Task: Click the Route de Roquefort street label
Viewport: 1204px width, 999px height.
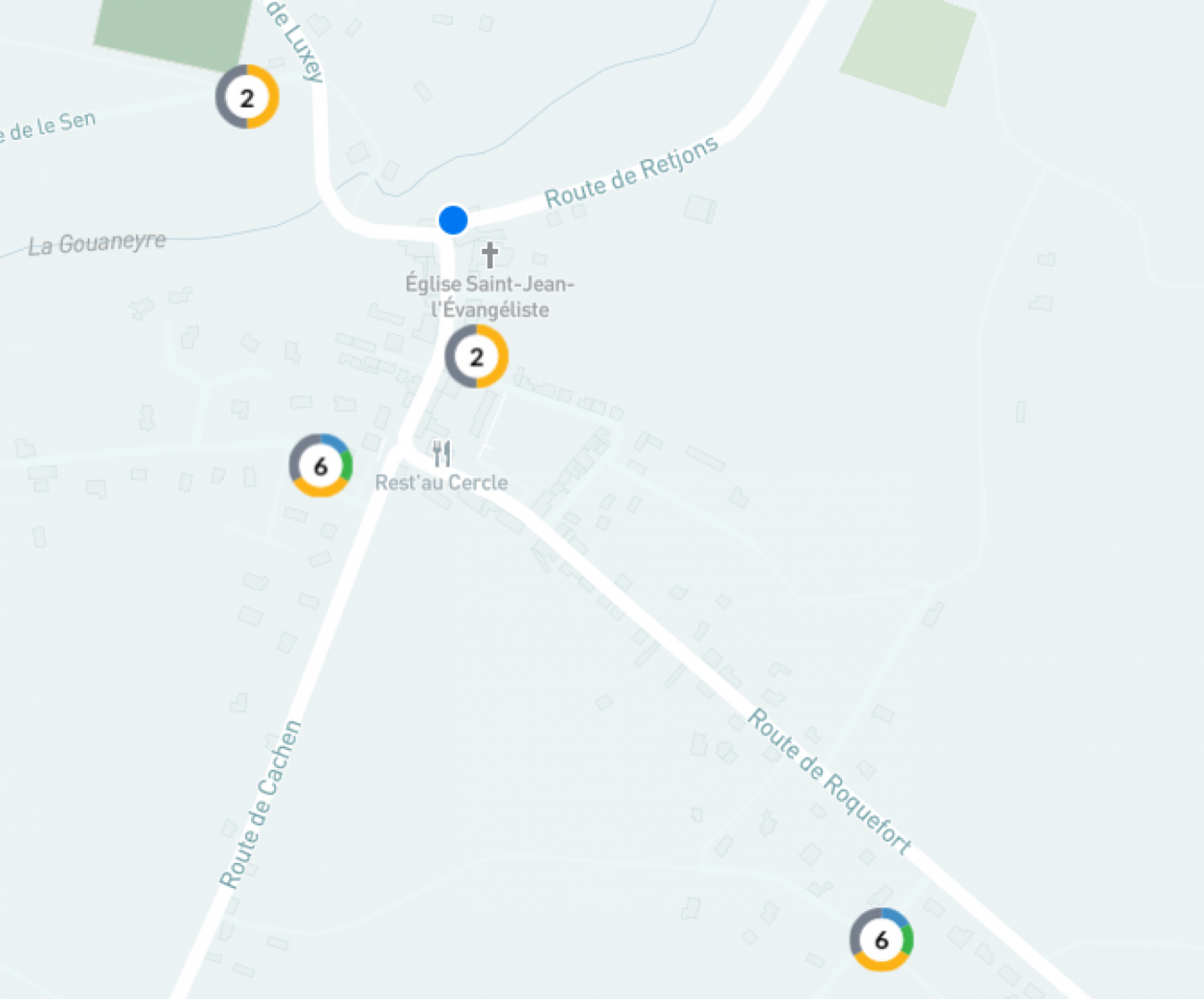Action: [830, 782]
